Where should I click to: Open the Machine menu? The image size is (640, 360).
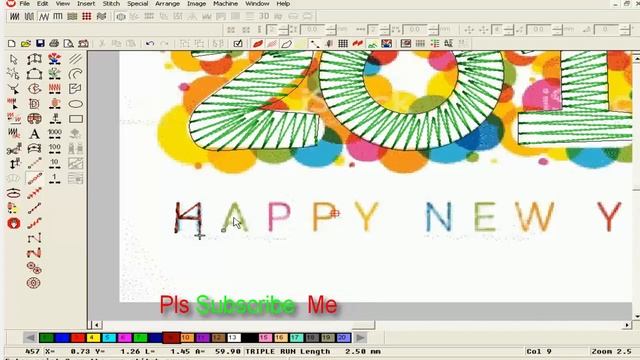coord(225,4)
